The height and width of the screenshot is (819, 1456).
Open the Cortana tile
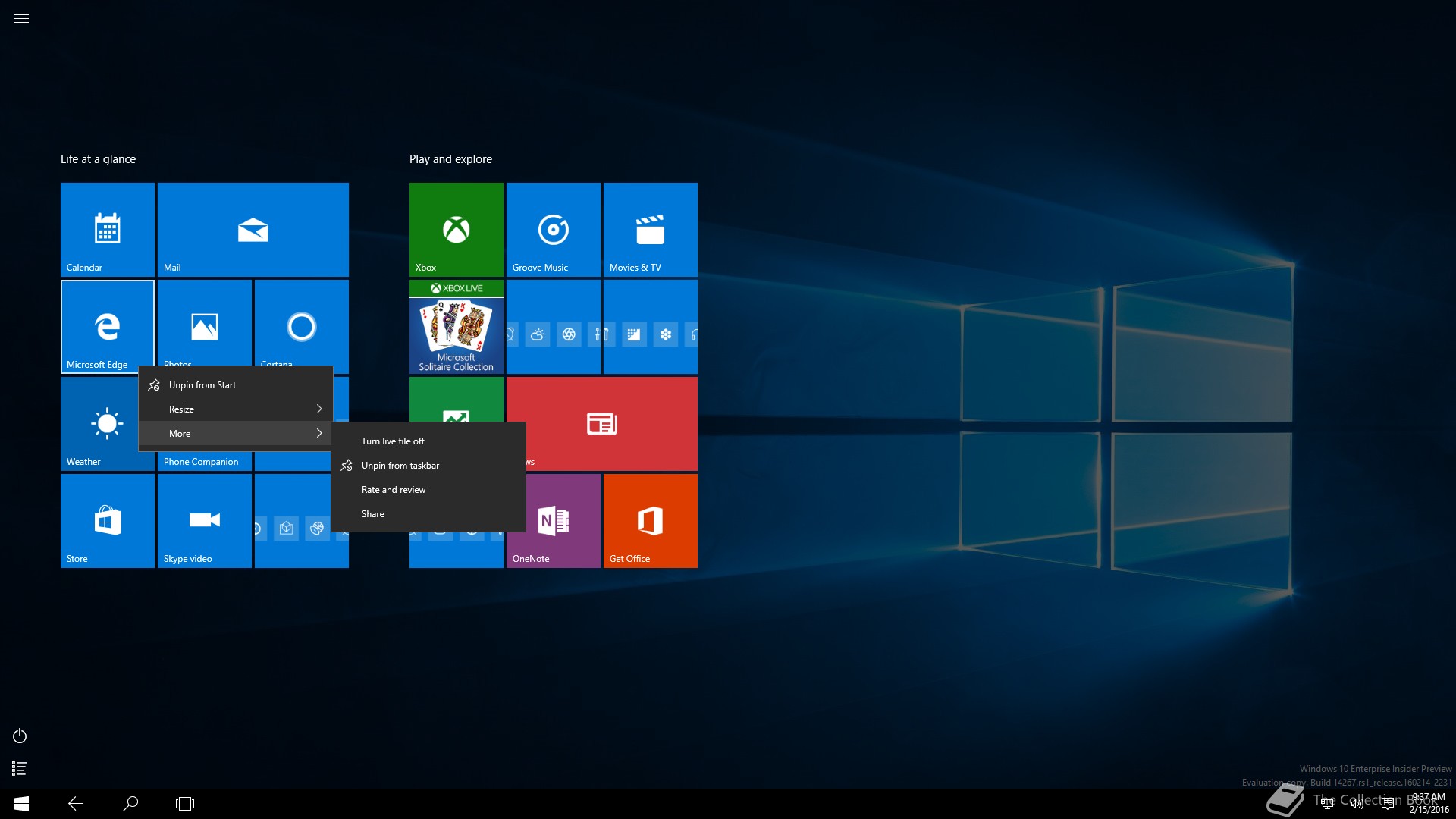(x=302, y=324)
